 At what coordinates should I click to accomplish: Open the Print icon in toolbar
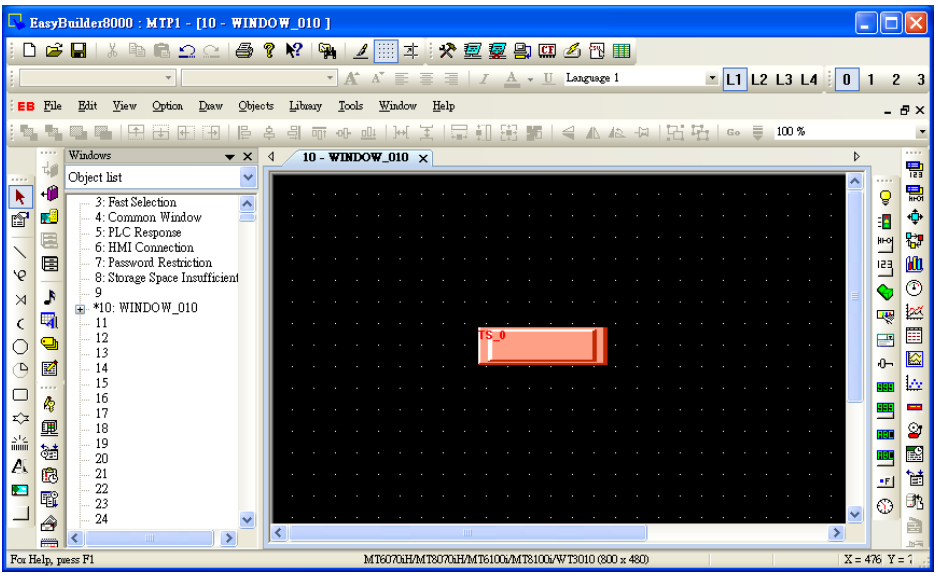pos(244,51)
